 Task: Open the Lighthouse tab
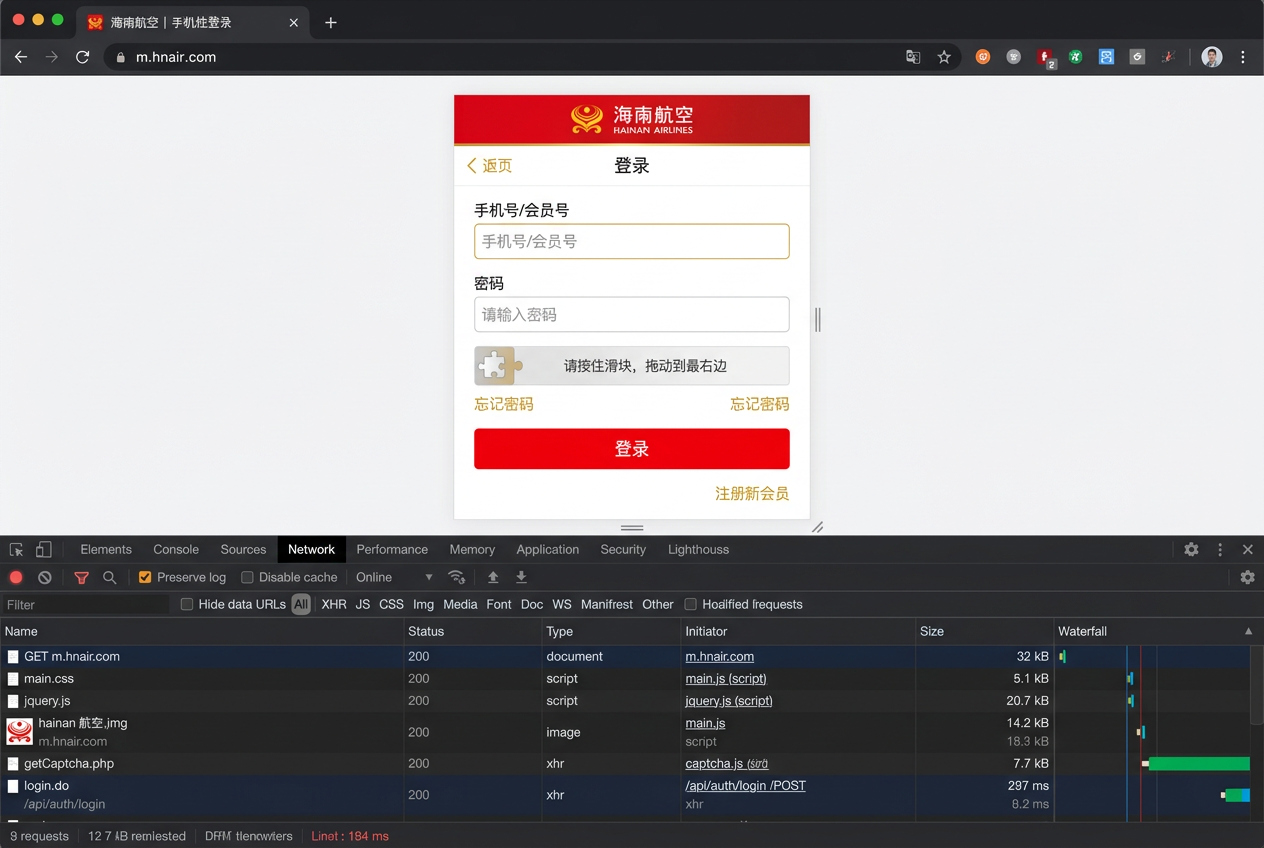[698, 550]
